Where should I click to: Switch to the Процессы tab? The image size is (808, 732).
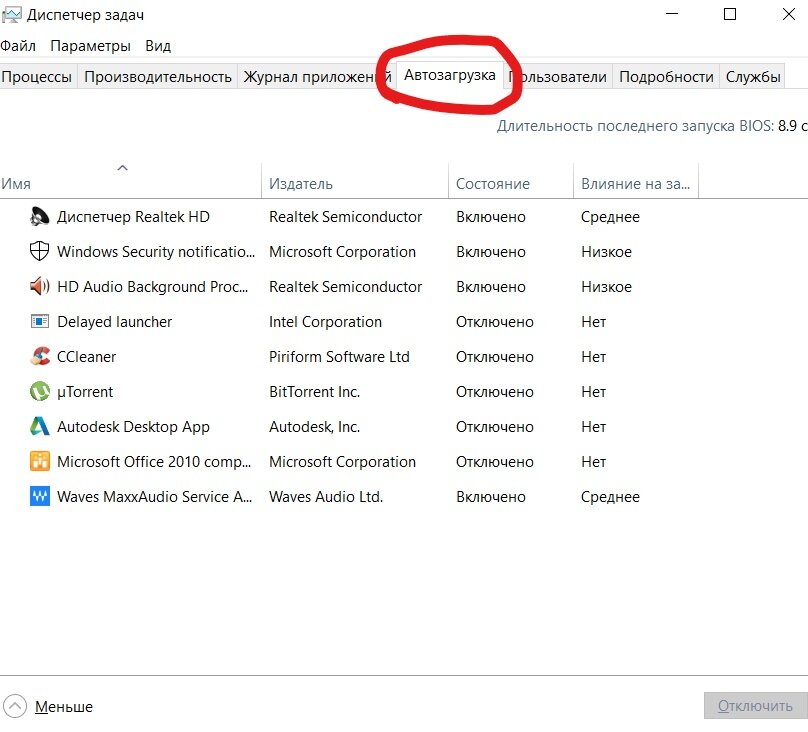[x=37, y=77]
